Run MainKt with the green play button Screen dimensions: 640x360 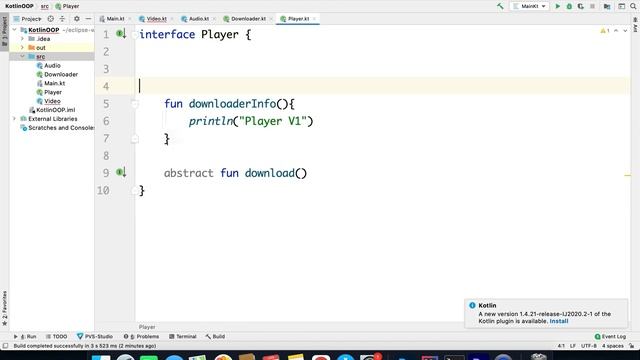tap(558, 6)
